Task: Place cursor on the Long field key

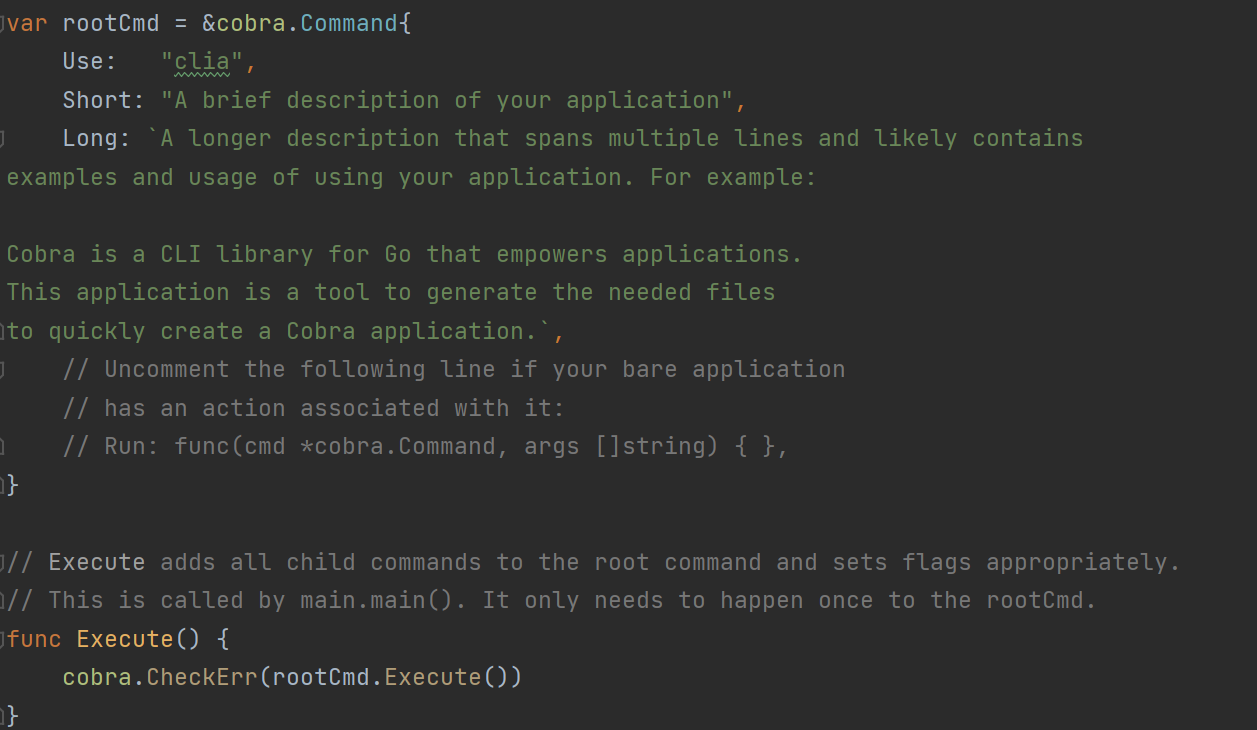Action: [90, 138]
